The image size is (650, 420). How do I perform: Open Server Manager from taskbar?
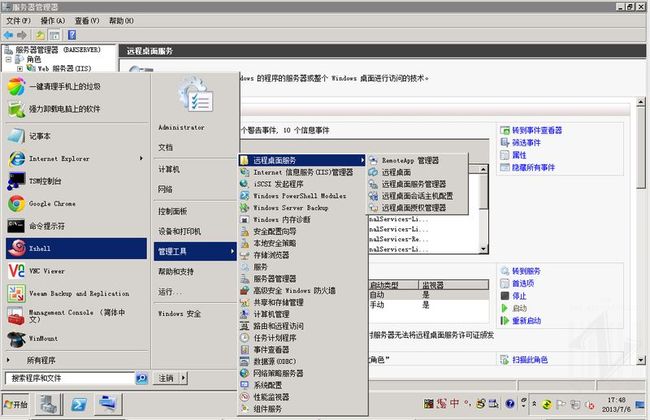(x=49, y=404)
